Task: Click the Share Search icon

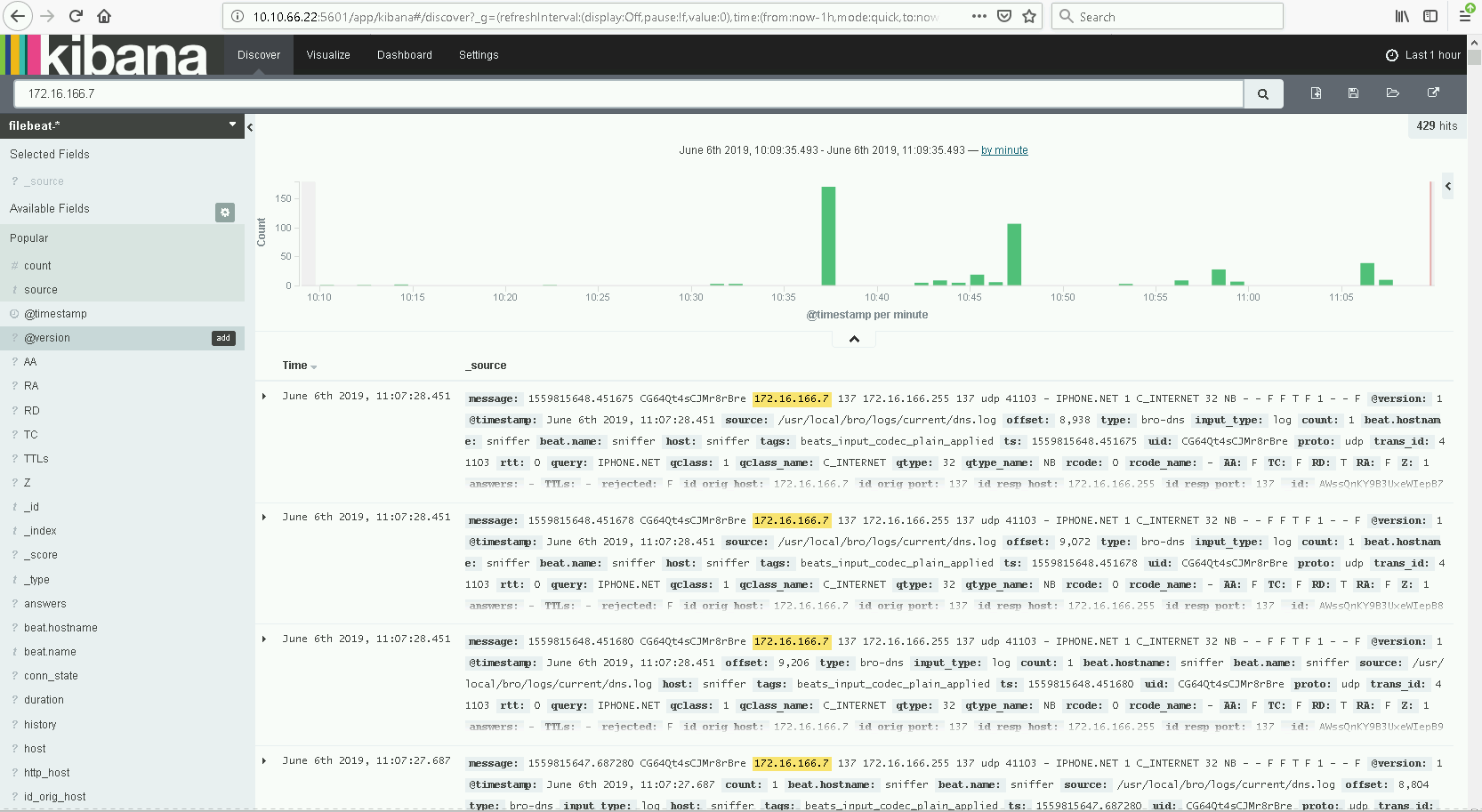Action: point(1433,93)
